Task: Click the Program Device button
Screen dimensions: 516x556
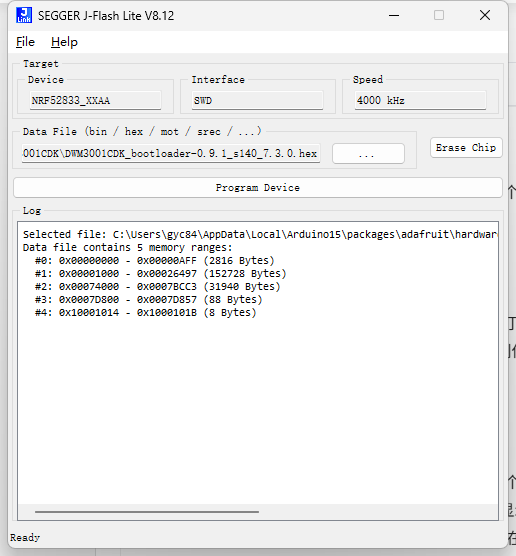Action: click(258, 188)
